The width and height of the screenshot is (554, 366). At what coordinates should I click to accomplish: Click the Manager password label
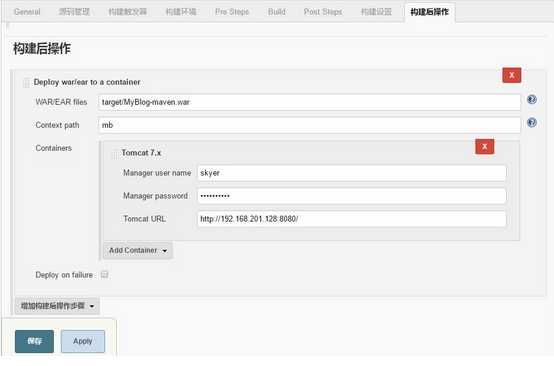[x=155, y=196]
